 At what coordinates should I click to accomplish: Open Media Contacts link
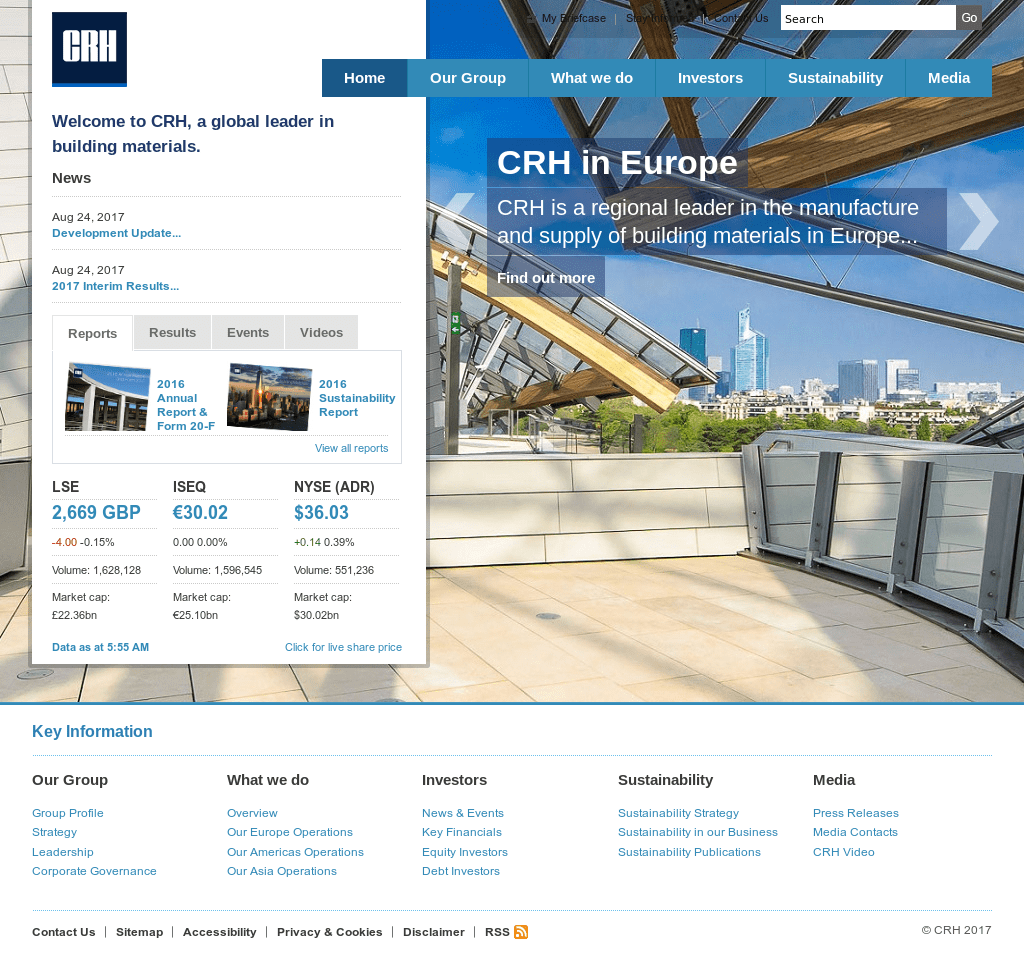tap(855, 832)
